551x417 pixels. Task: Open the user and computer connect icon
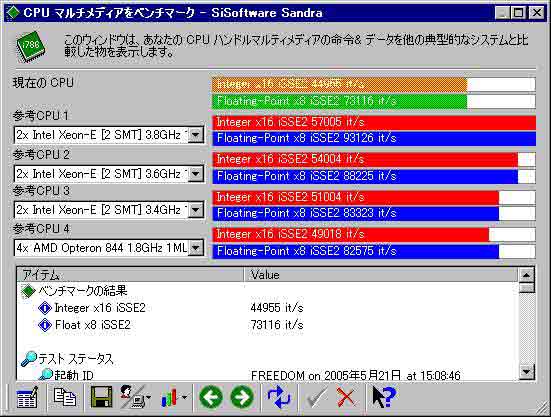[x=133, y=397]
